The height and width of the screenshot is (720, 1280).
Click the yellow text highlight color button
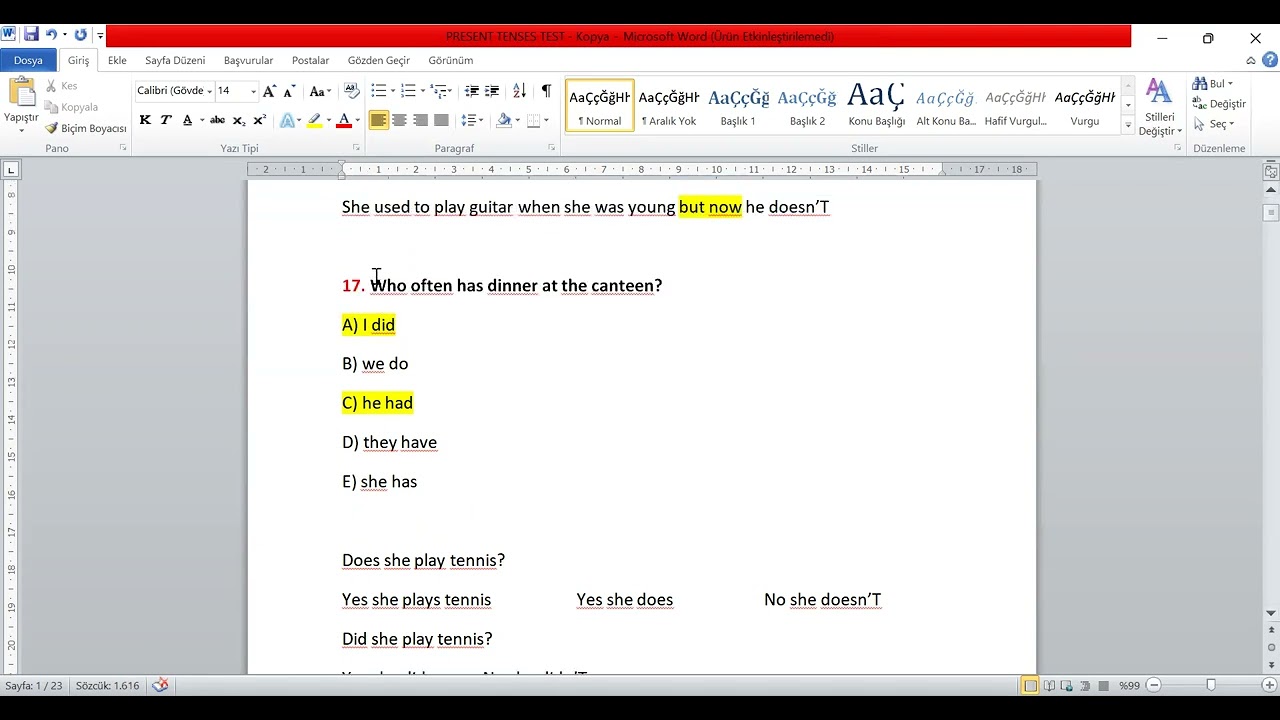point(315,120)
